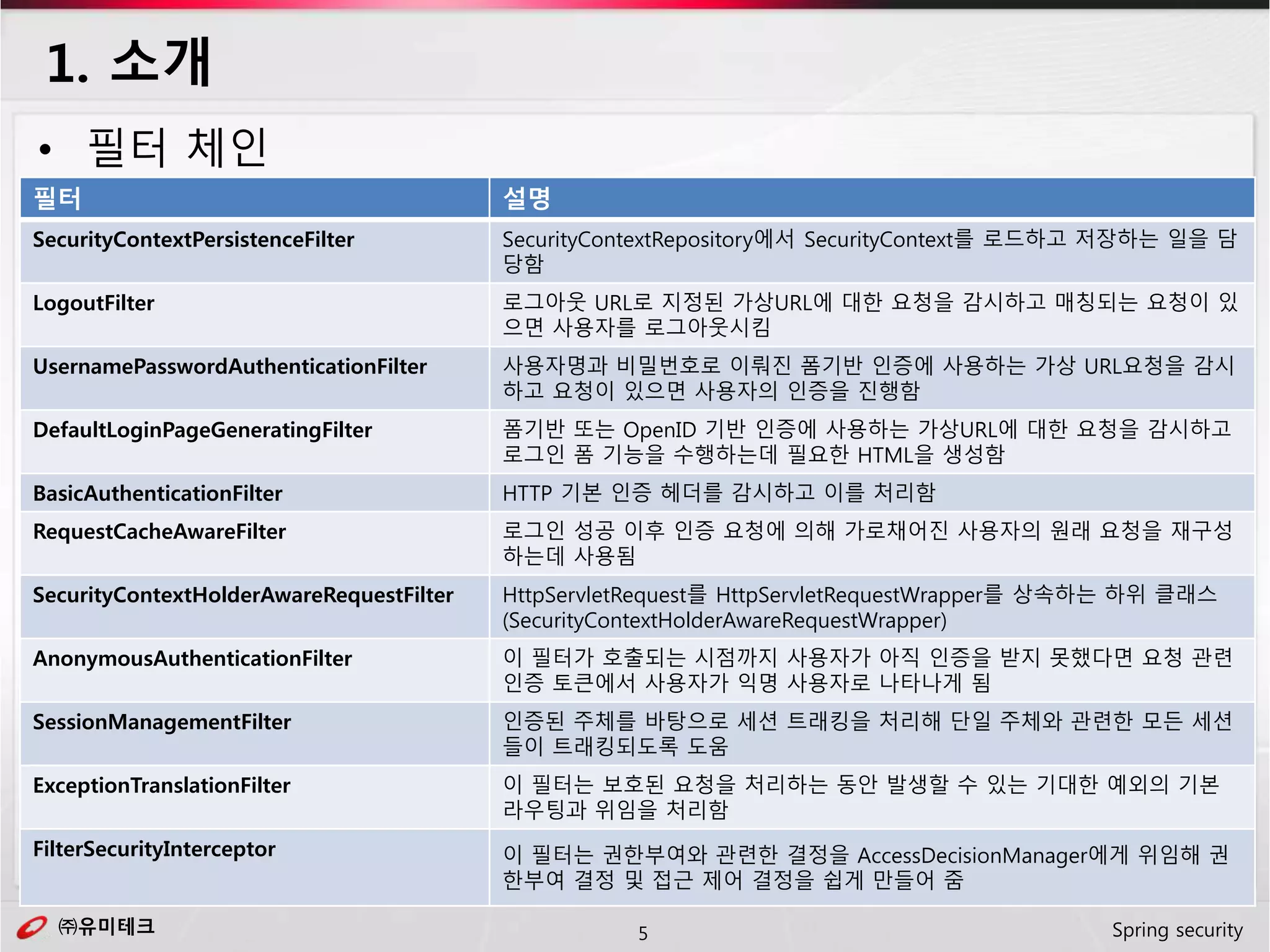Screen dimensions: 1270x952
Task: Select ExceptionTranslationFilter cell
Action: [255, 798]
